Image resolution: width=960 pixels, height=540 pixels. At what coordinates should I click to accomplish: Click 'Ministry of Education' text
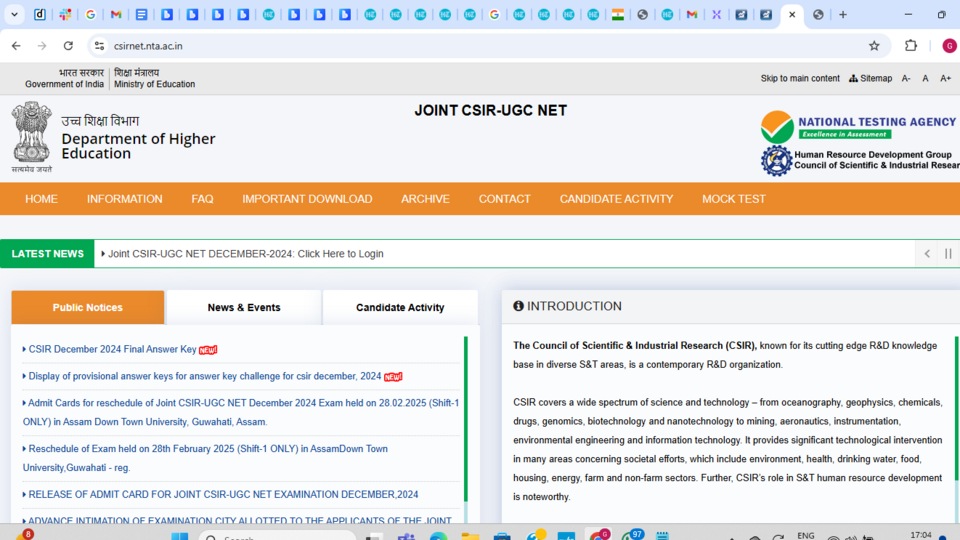click(154, 84)
